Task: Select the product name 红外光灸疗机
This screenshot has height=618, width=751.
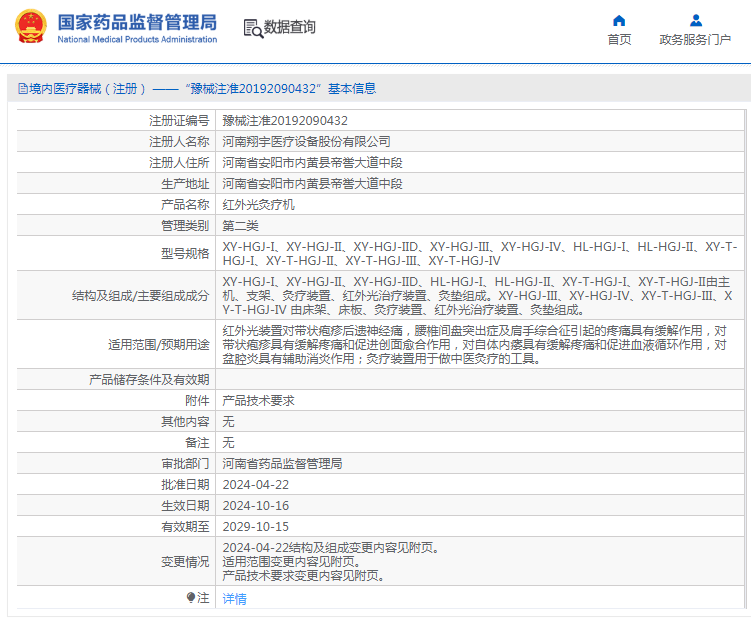Action: tap(259, 205)
